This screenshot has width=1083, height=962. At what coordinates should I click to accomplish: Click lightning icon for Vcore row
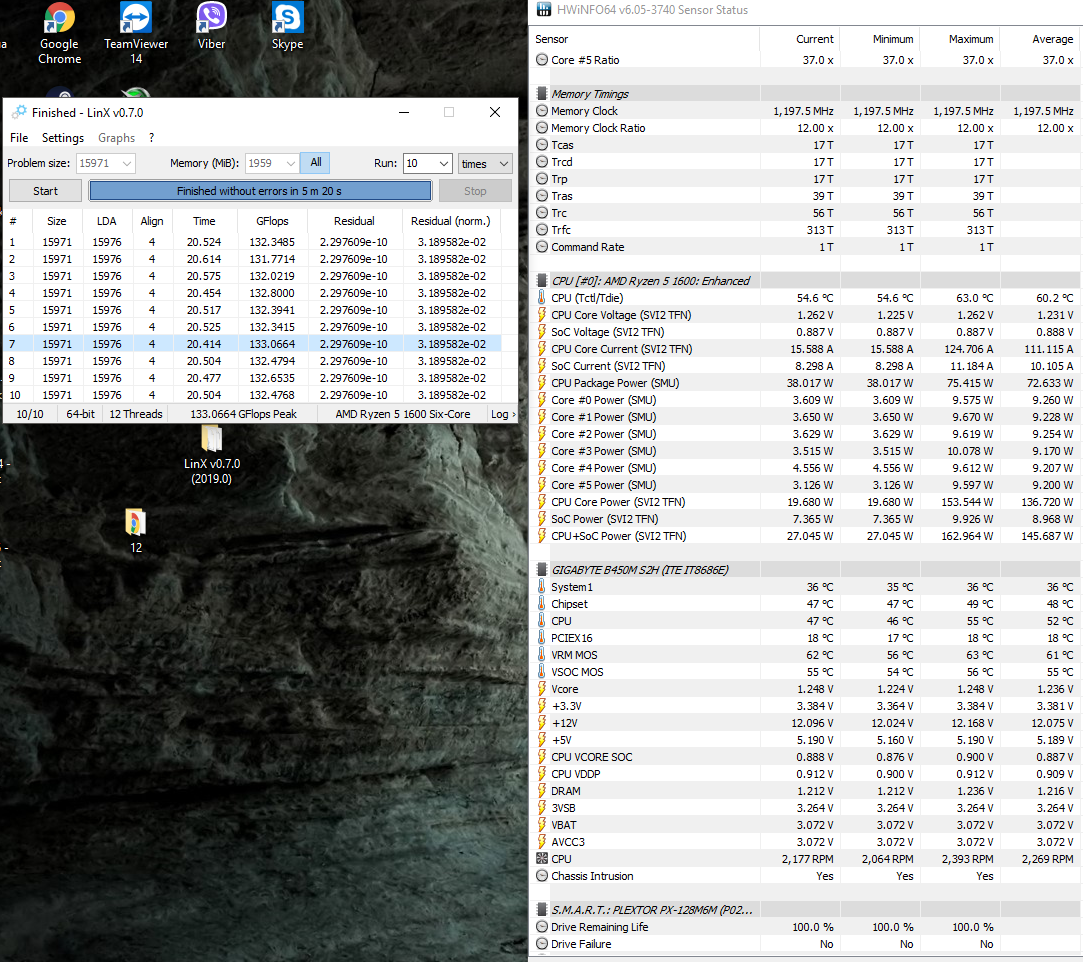(542, 689)
